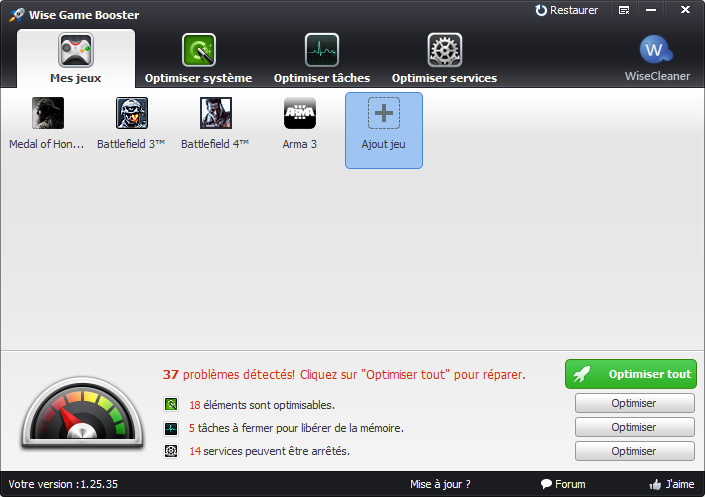Click the 5 tâches à fermer text
Screen dimensions: 705x497
[296, 428]
